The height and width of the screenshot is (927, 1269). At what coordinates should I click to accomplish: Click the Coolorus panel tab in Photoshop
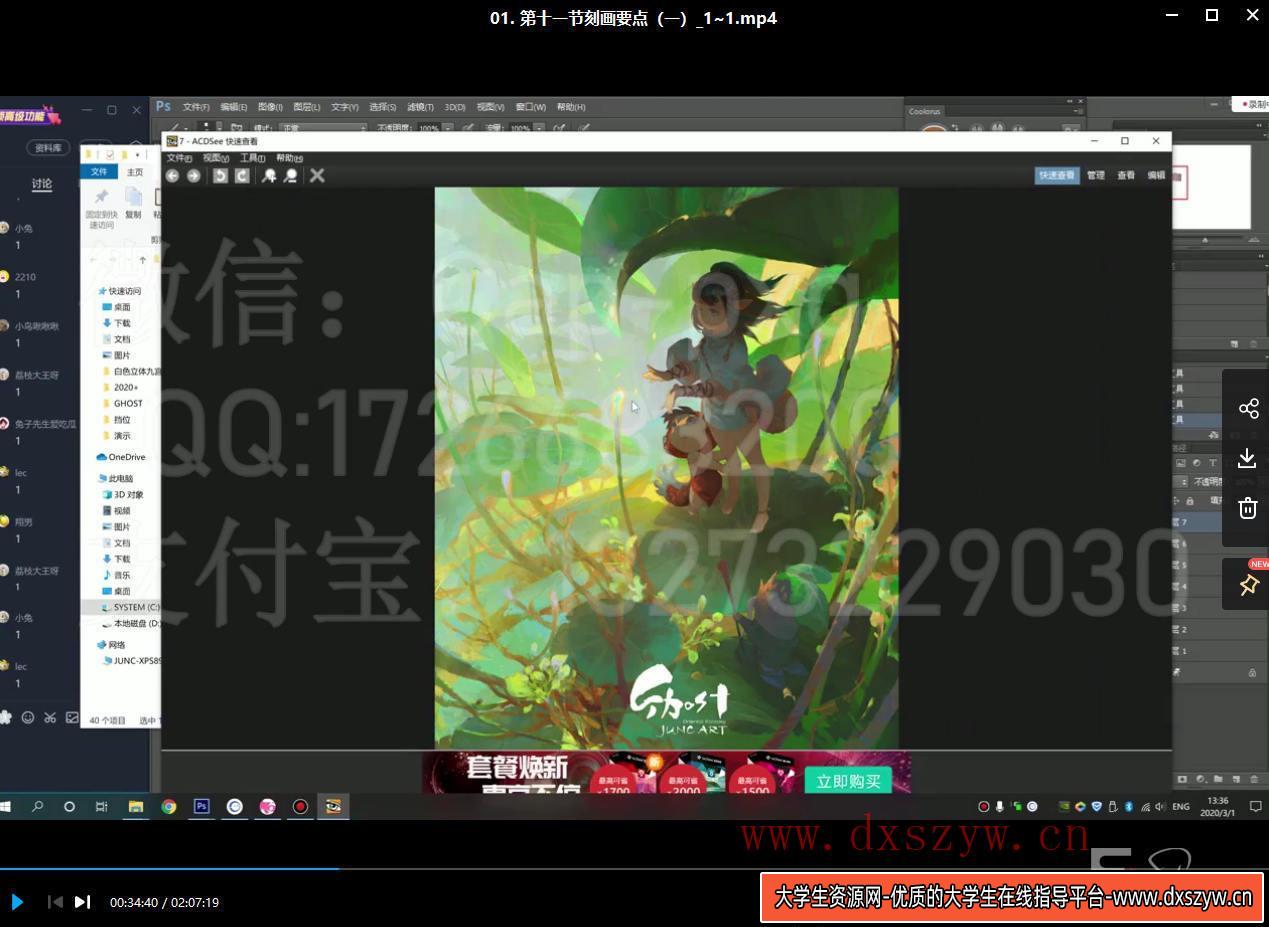click(x=925, y=112)
